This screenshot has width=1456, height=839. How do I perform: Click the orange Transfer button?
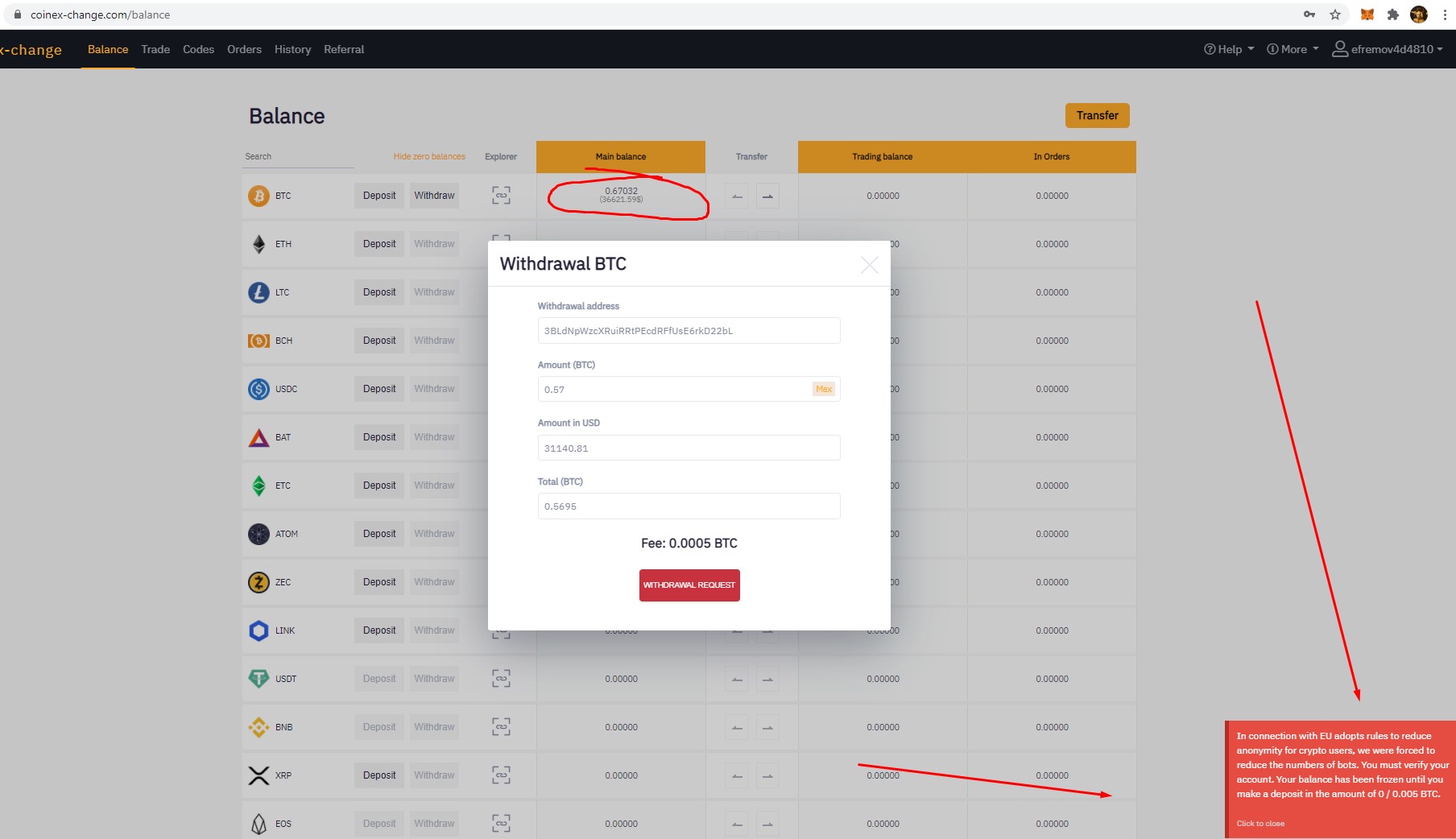1097,115
